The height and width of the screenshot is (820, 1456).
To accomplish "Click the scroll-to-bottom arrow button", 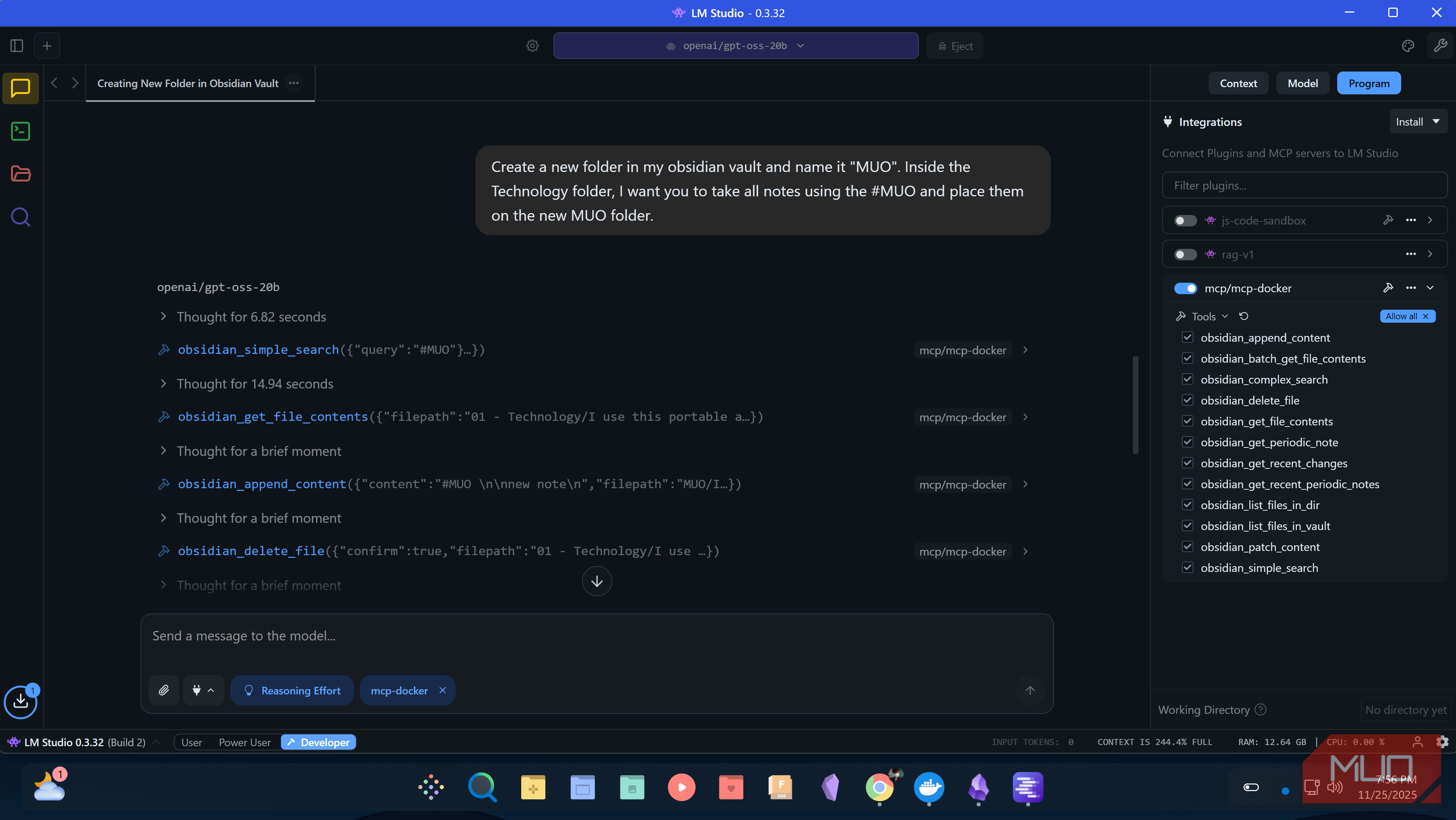I will pyautogui.click(x=597, y=581).
